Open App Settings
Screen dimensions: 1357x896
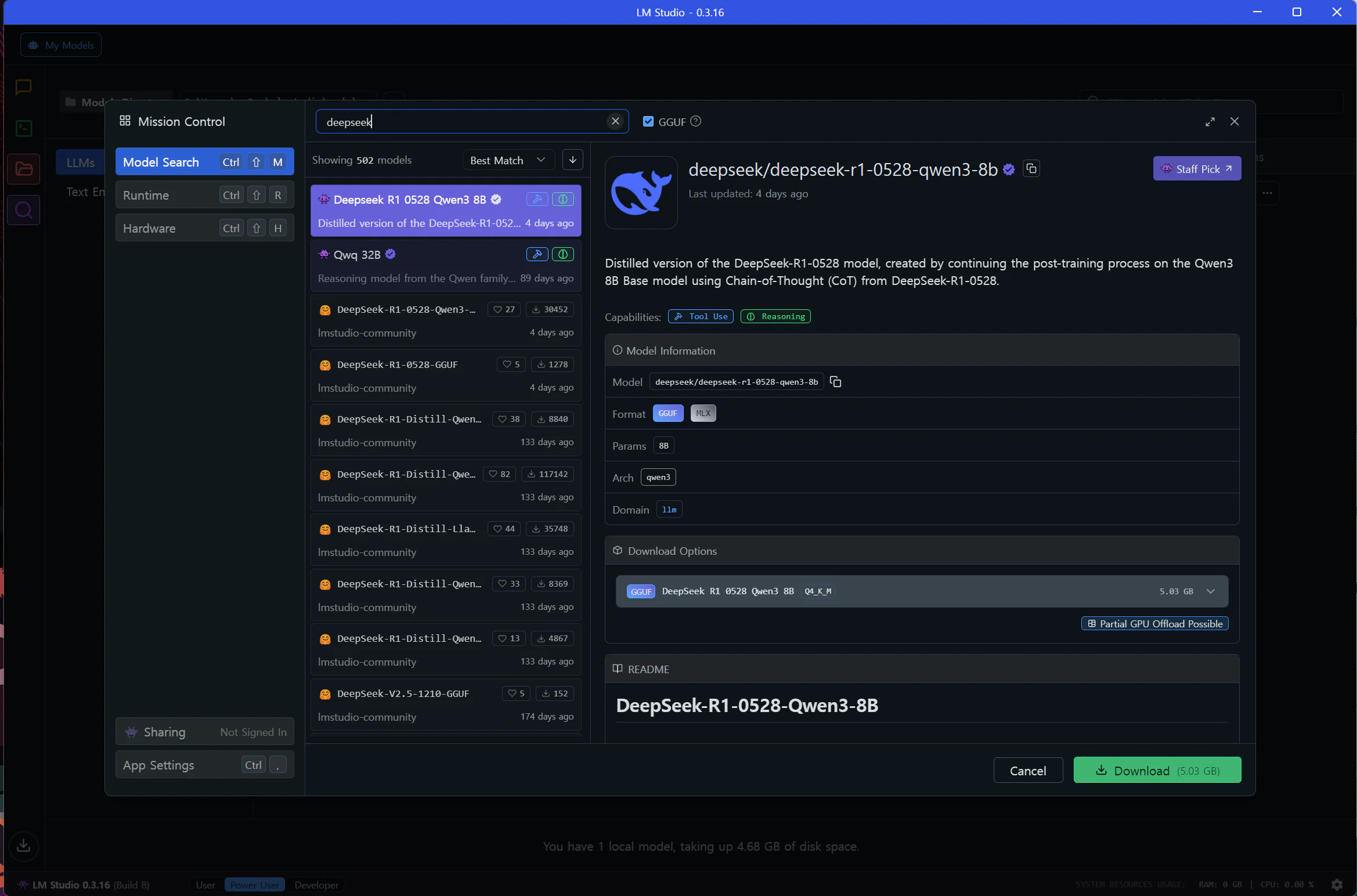[x=204, y=764]
